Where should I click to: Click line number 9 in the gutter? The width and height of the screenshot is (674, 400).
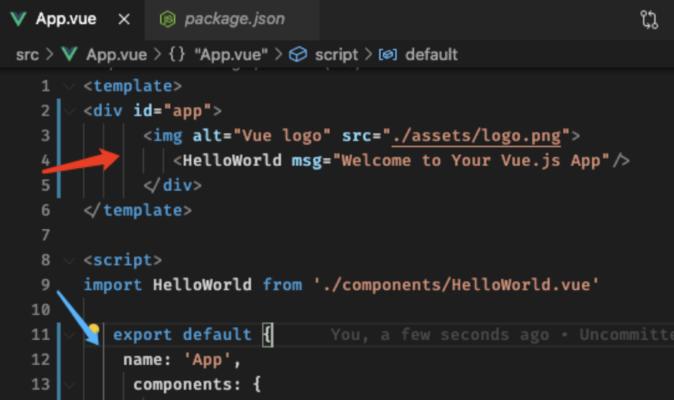pos(45,285)
